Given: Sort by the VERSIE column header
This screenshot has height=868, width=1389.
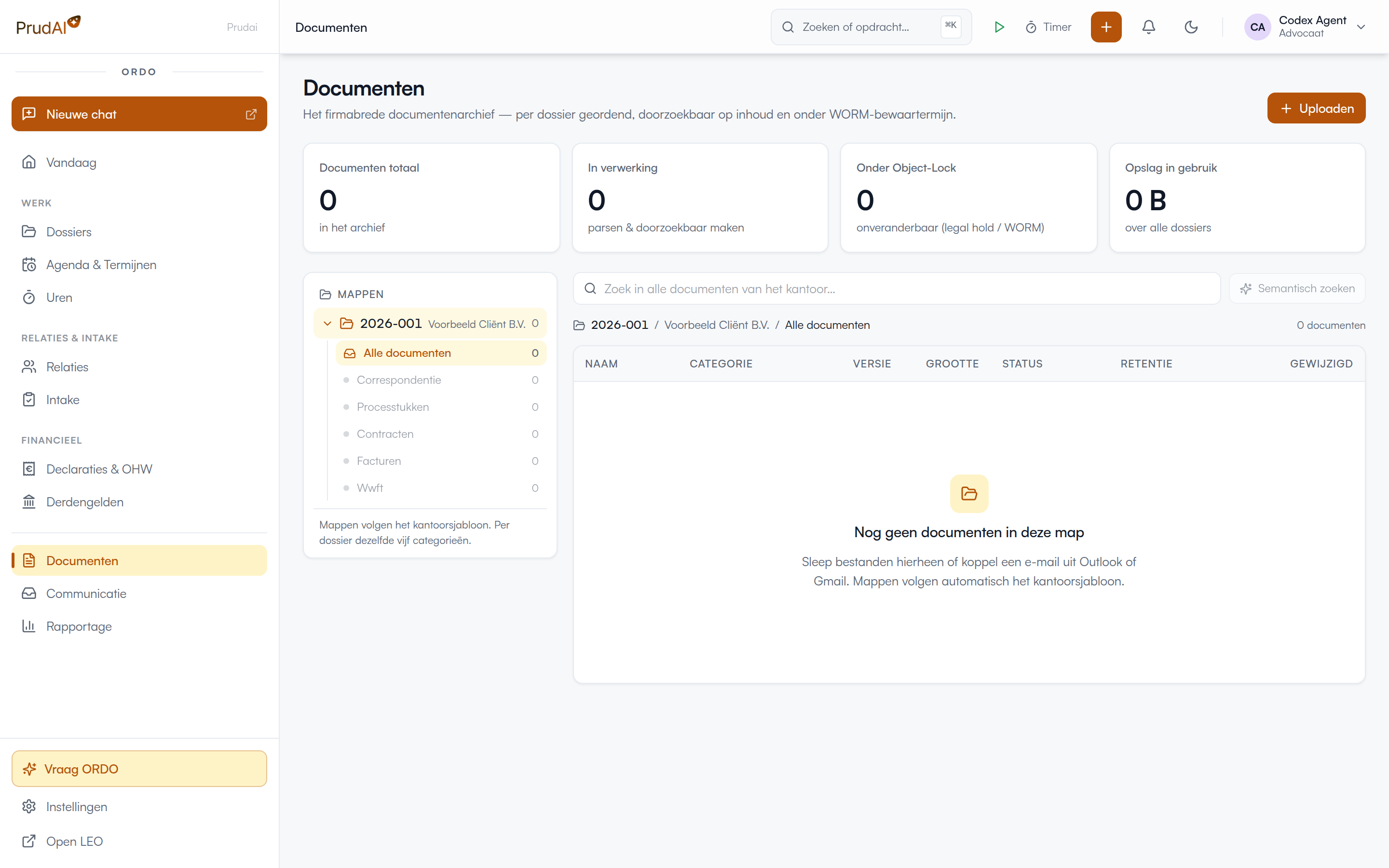Looking at the screenshot, I should (x=872, y=364).
